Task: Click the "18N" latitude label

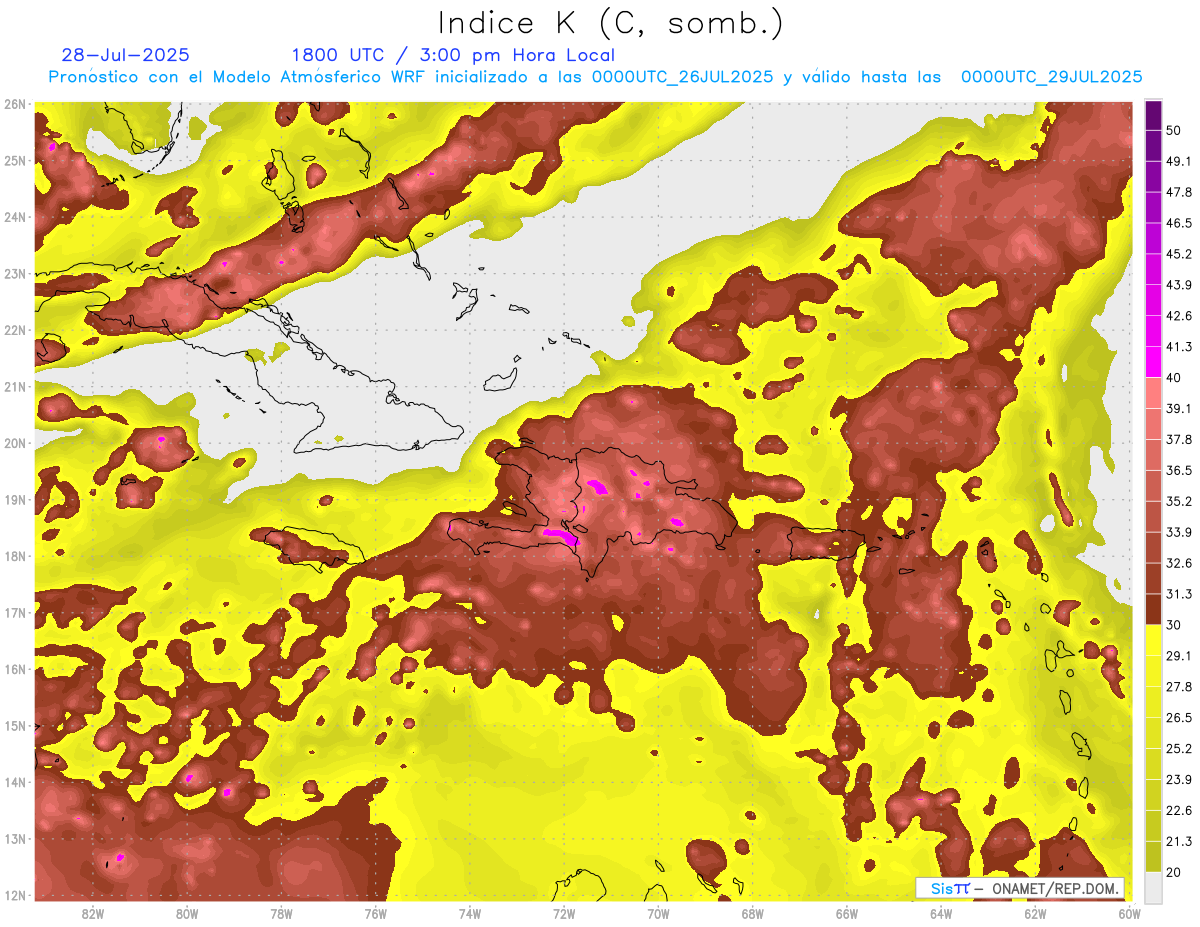Action: (x=15, y=556)
